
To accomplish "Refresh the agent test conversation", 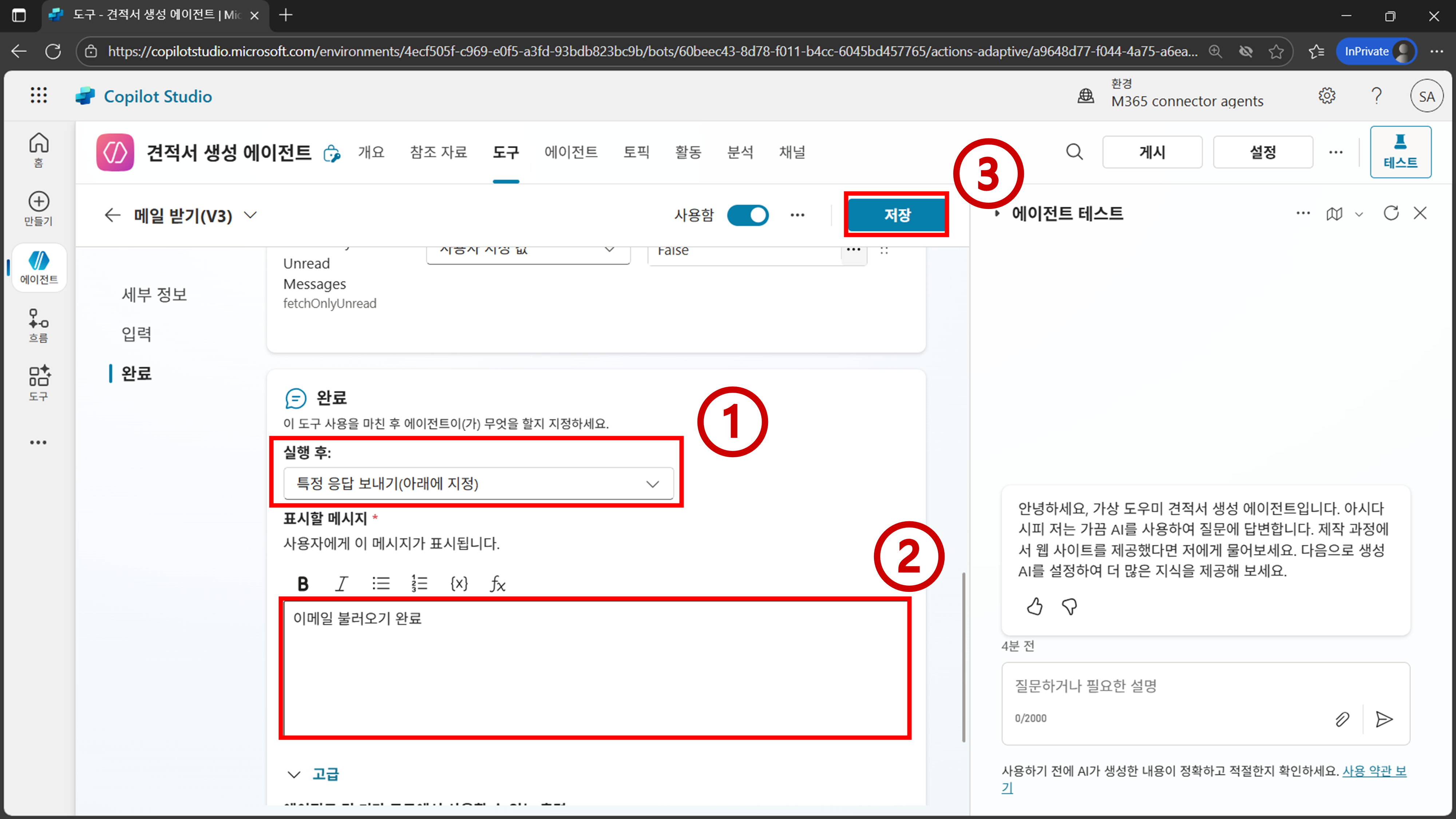I will [1390, 213].
